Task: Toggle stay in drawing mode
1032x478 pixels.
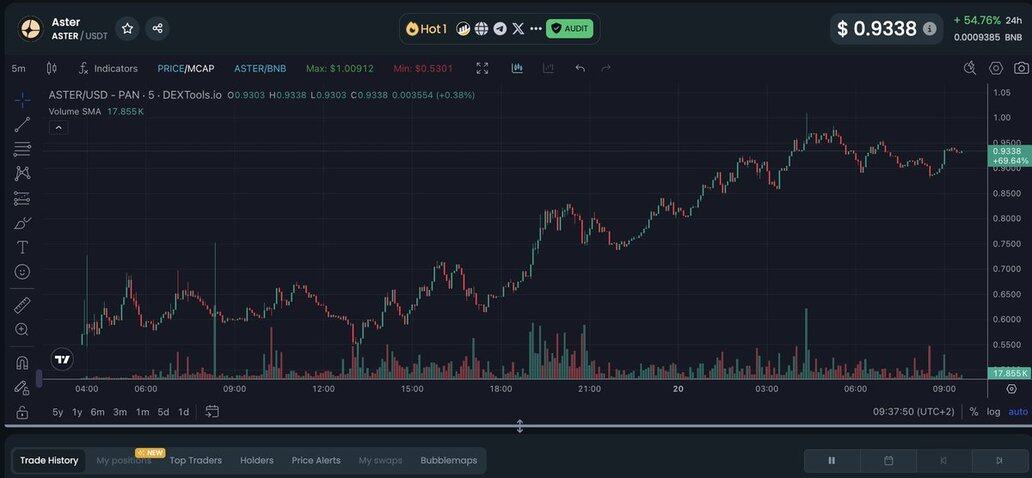Action: click(x=22, y=387)
